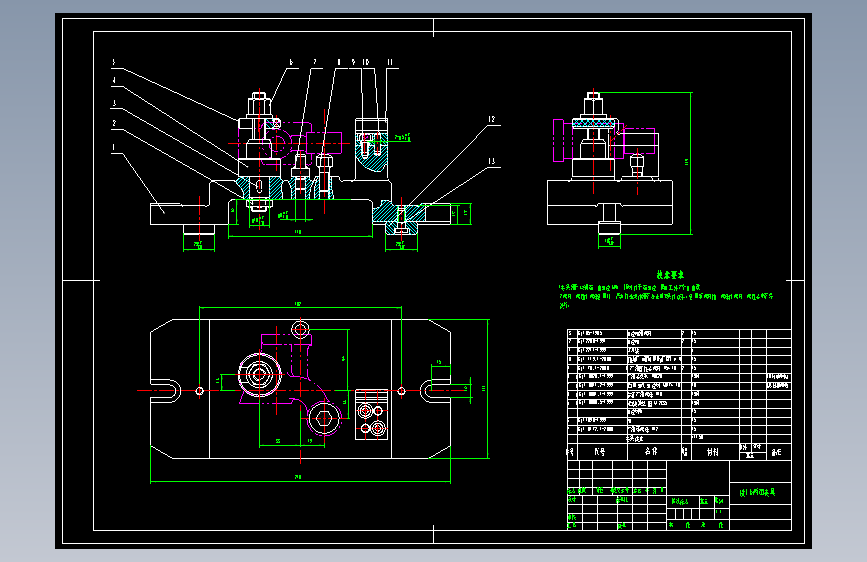Click the green 技术要求 heading
This screenshot has width=867, height=562.
670,275
